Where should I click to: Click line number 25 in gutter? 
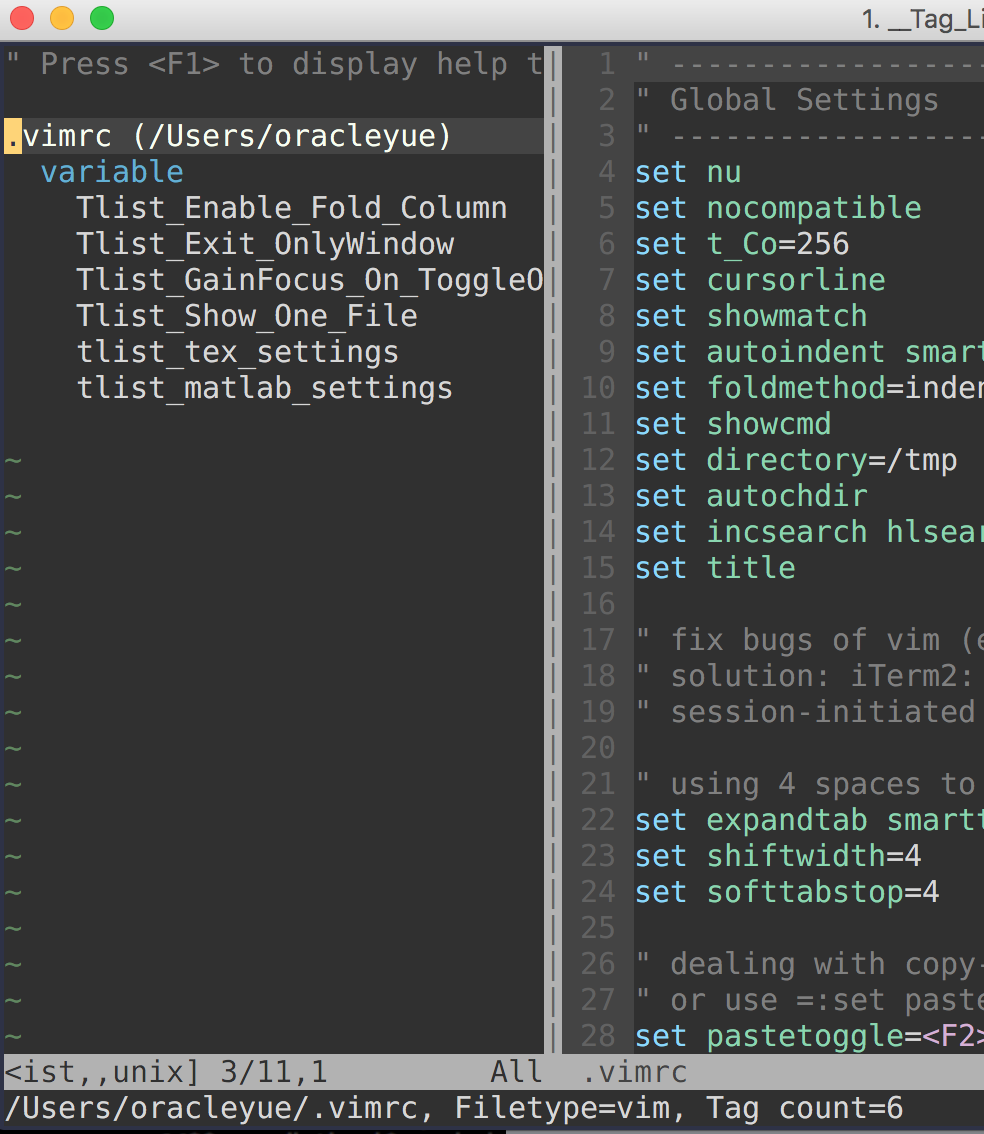click(x=598, y=928)
